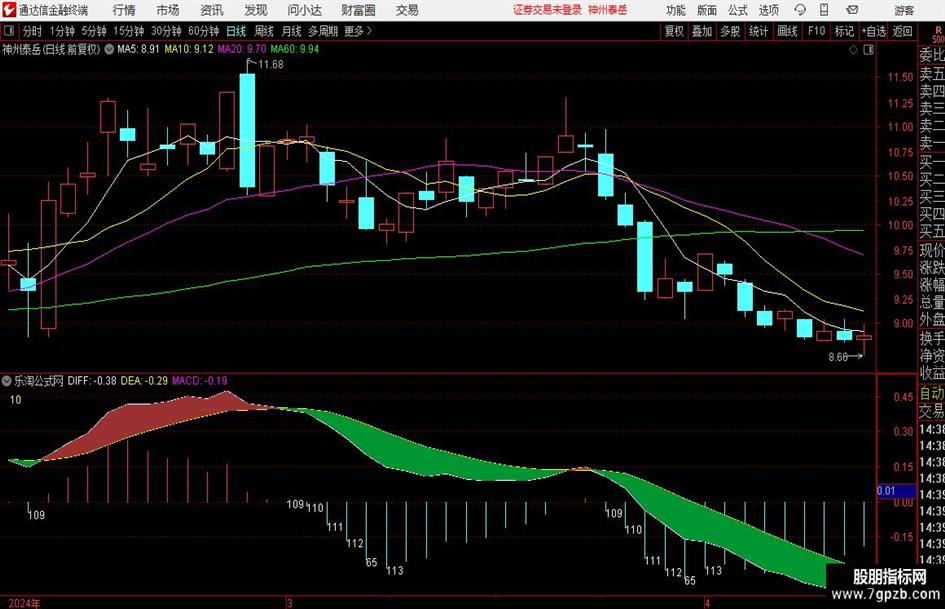
Task: Click the 统计 statistics toolbar button
Action: [758, 31]
